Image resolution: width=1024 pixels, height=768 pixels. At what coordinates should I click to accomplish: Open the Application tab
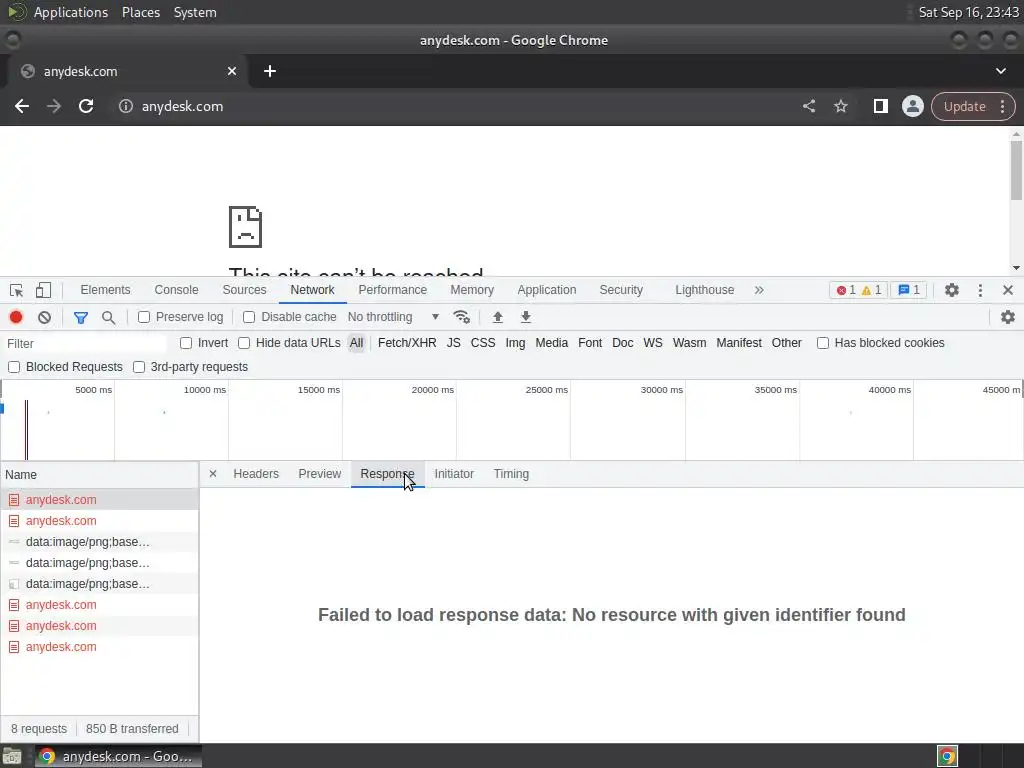547,290
